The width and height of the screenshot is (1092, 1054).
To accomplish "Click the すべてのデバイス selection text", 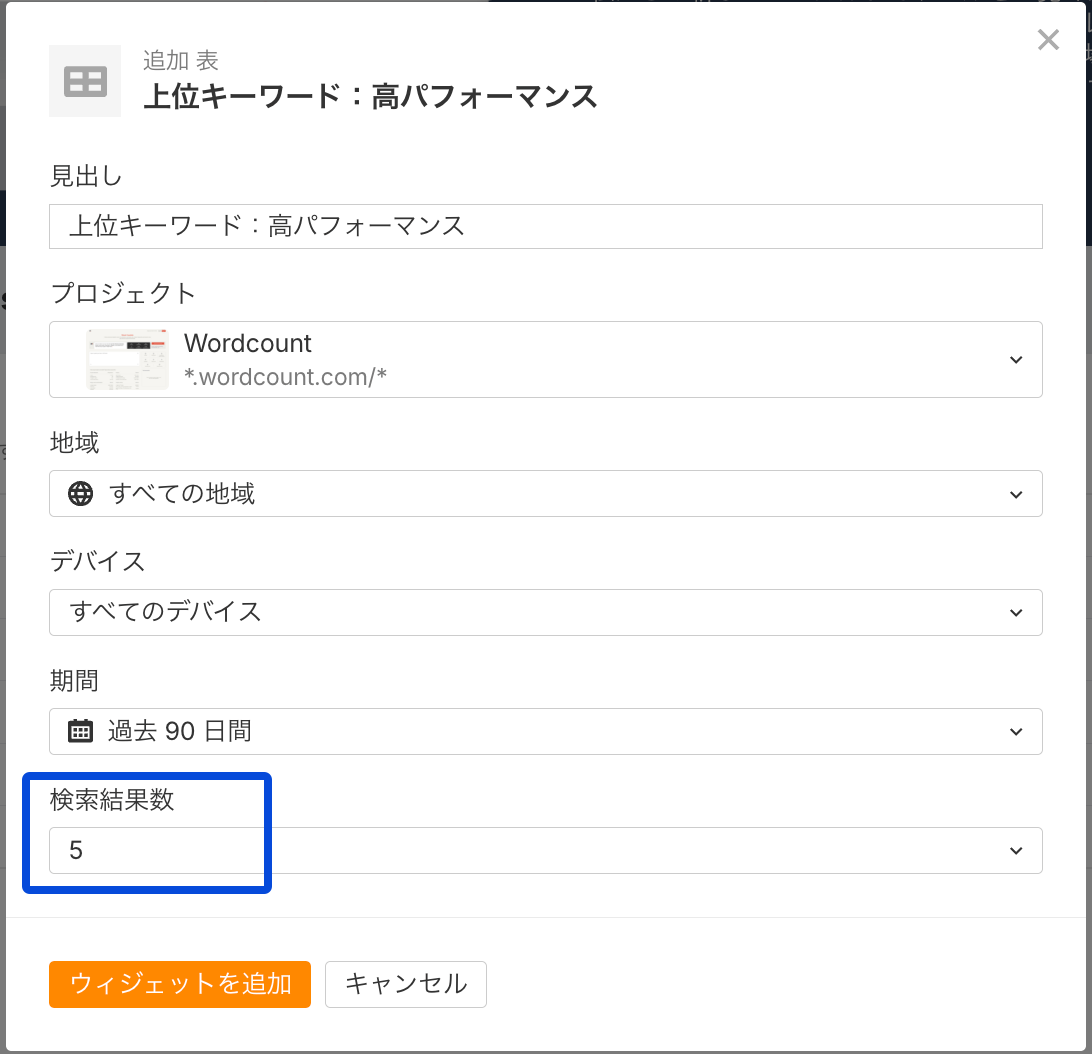I will (x=165, y=612).
